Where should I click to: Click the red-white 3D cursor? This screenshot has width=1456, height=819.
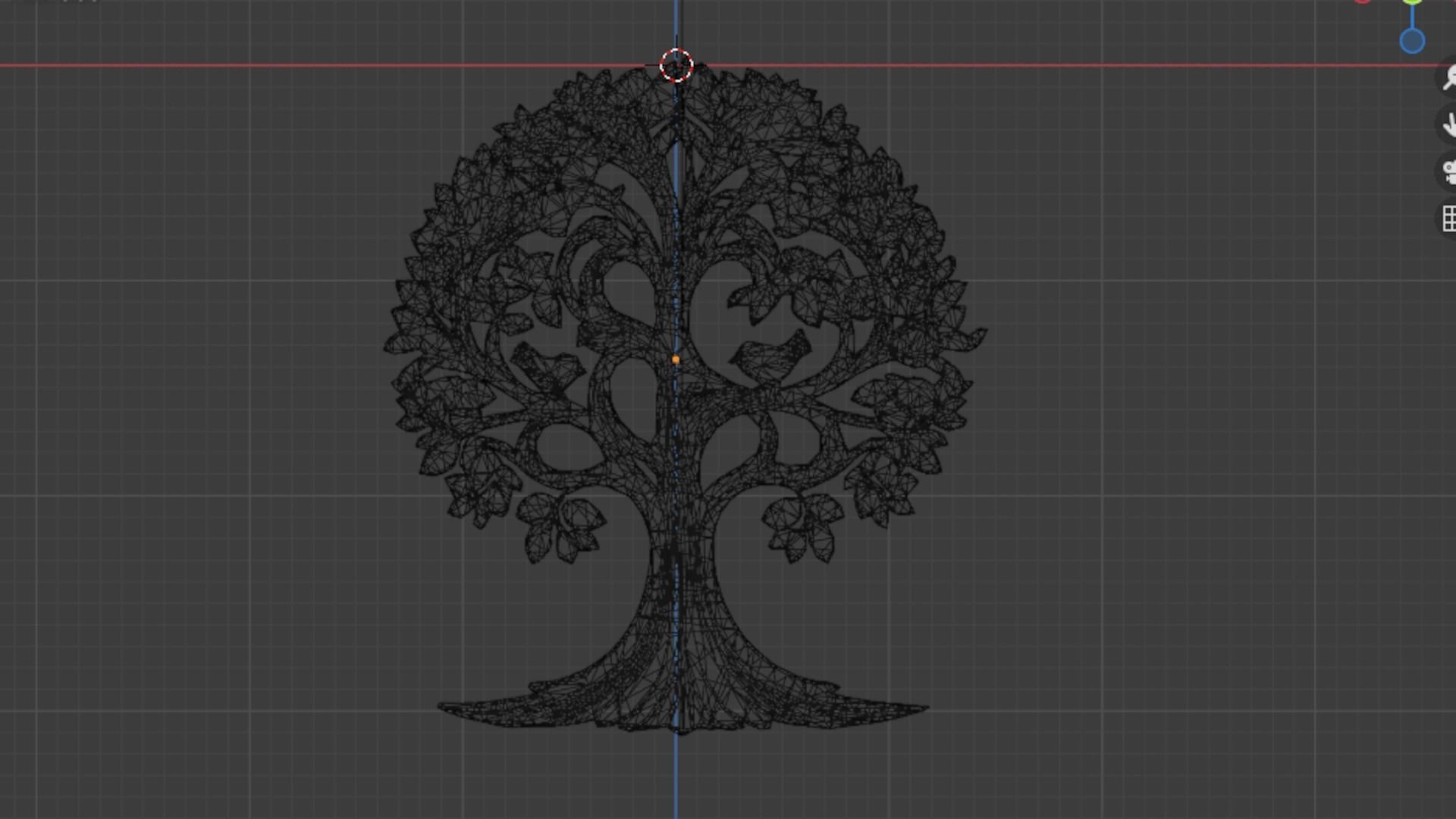click(x=676, y=66)
